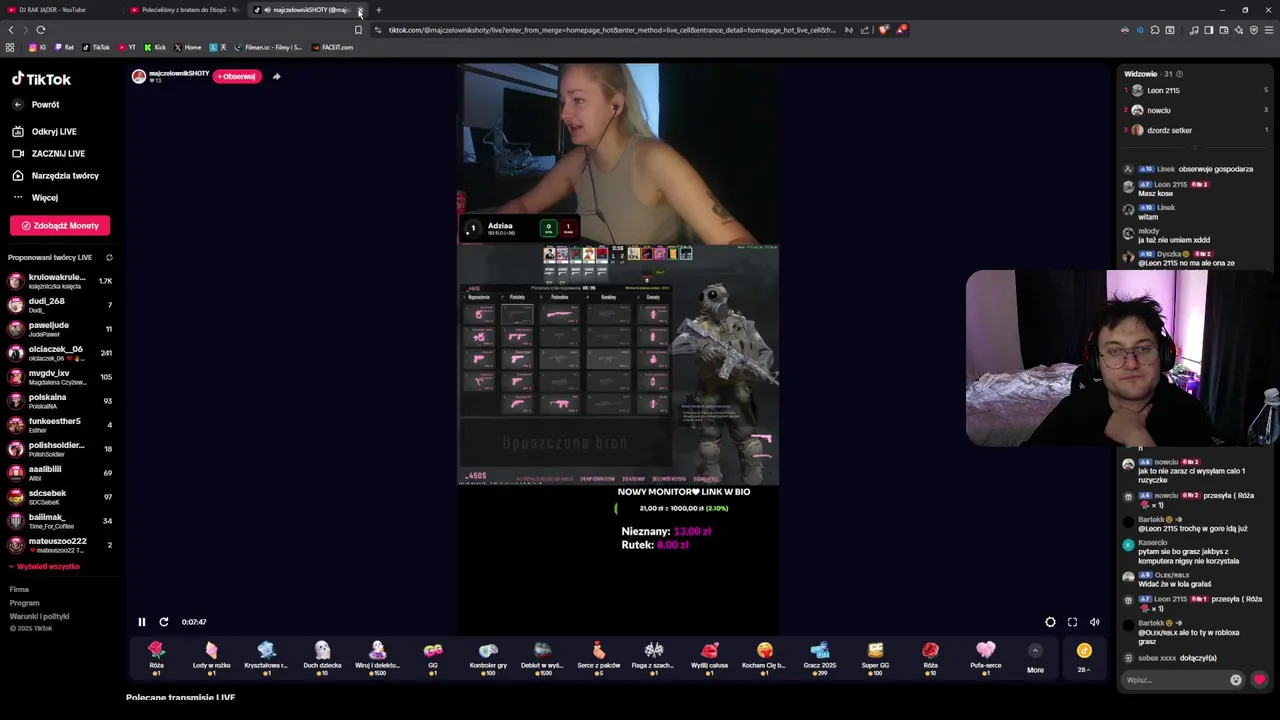Send a heart like in chat

[1259, 680]
